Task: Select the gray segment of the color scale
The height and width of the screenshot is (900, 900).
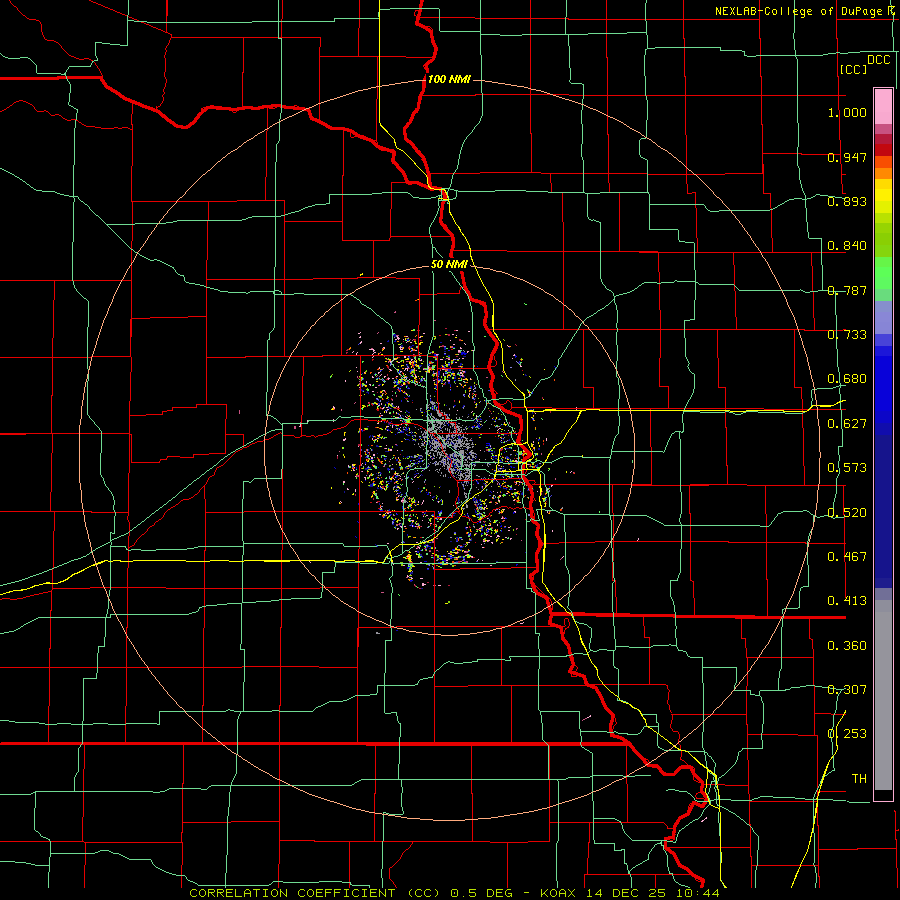Action: coord(883,695)
